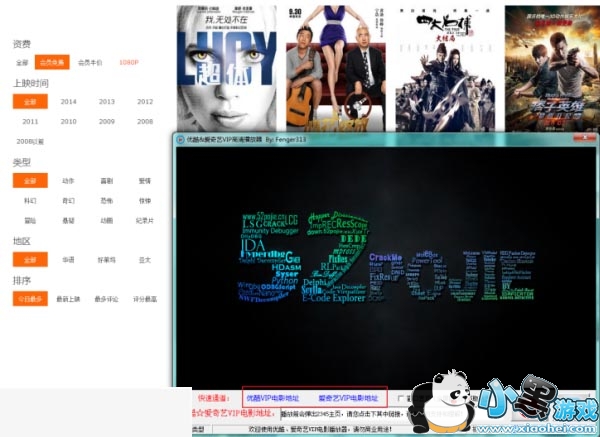Image resolution: width=600 pixels, height=437 pixels.
Task: Tick the checkbox right of the VIP links
Action: [x=400, y=399]
